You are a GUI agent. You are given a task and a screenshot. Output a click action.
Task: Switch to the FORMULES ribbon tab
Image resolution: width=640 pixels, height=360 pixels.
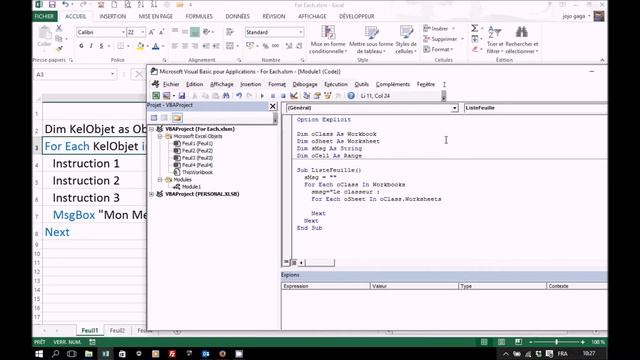click(199, 16)
